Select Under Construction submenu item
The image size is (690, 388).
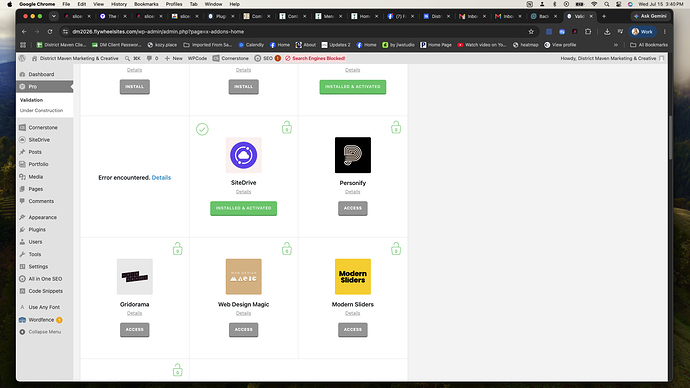pos(41,110)
